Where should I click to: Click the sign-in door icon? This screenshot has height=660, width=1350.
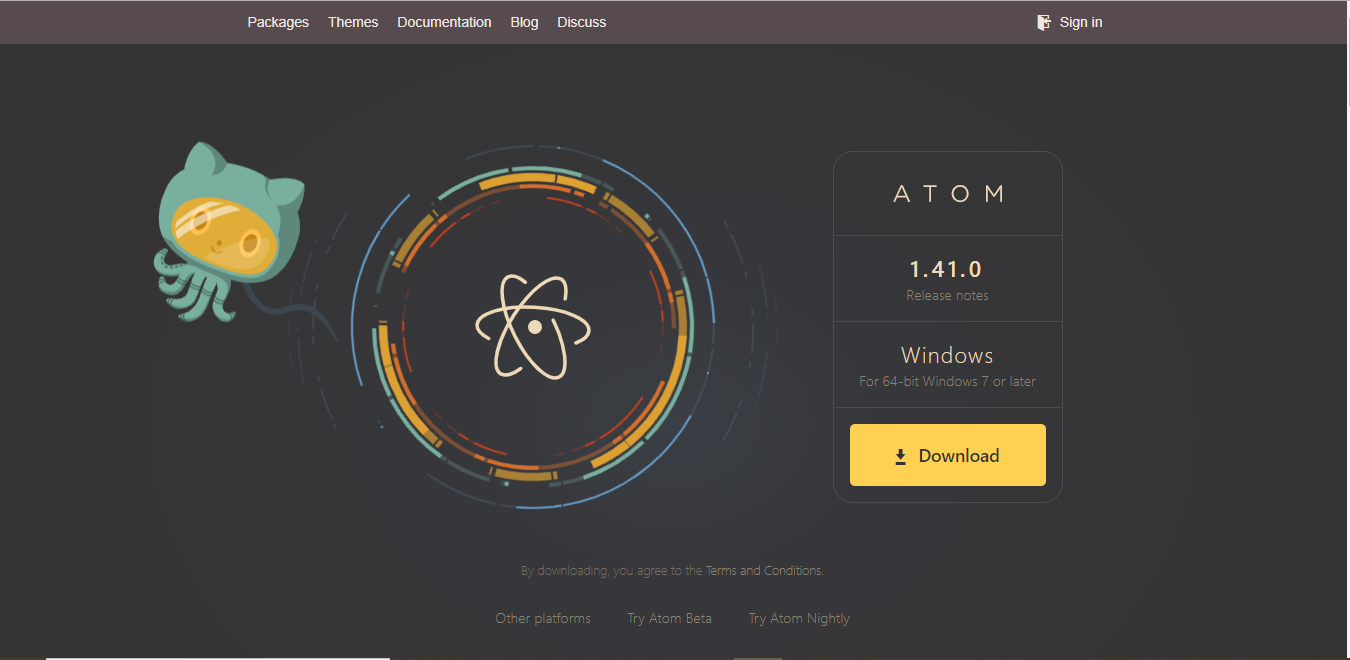pyautogui.click(x=1044, y=22)
